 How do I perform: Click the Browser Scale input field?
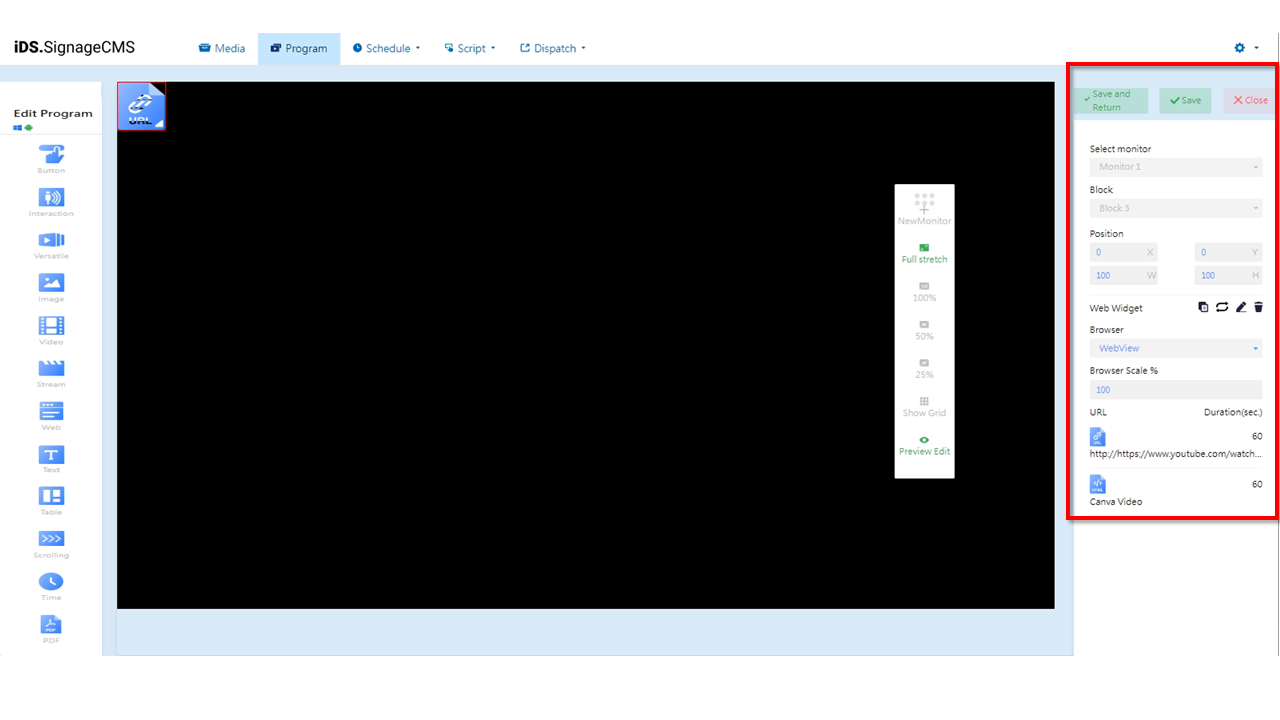point(1175,389)
